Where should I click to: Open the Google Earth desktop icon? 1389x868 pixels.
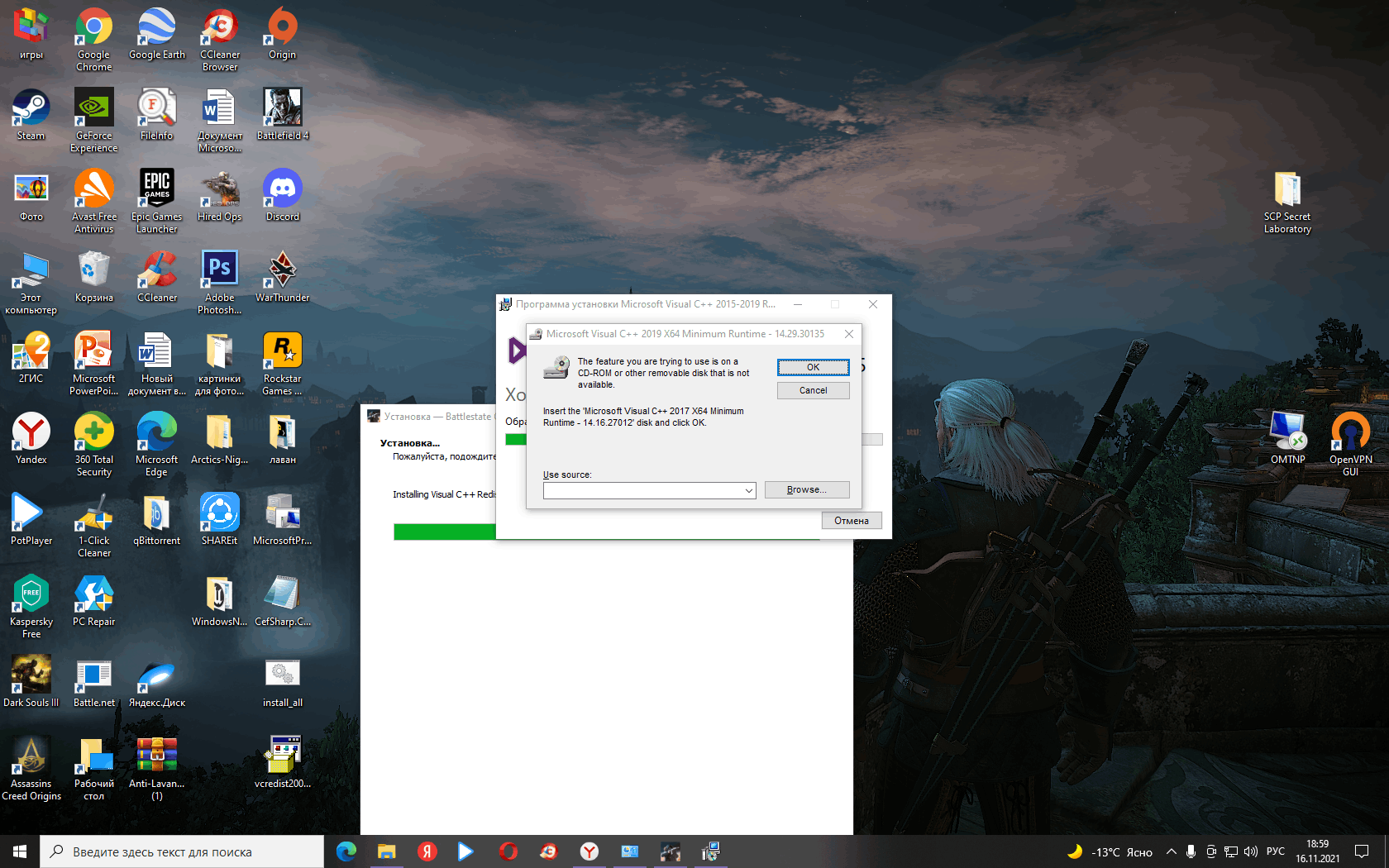157,33
